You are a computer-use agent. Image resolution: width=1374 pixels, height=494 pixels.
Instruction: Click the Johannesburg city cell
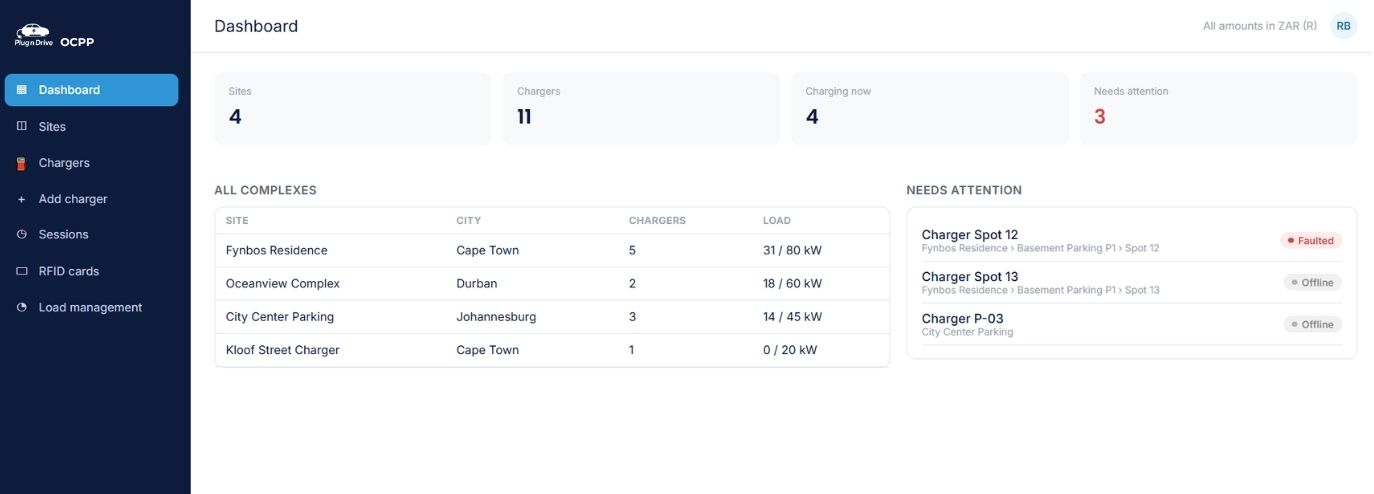tap(496, 317)
